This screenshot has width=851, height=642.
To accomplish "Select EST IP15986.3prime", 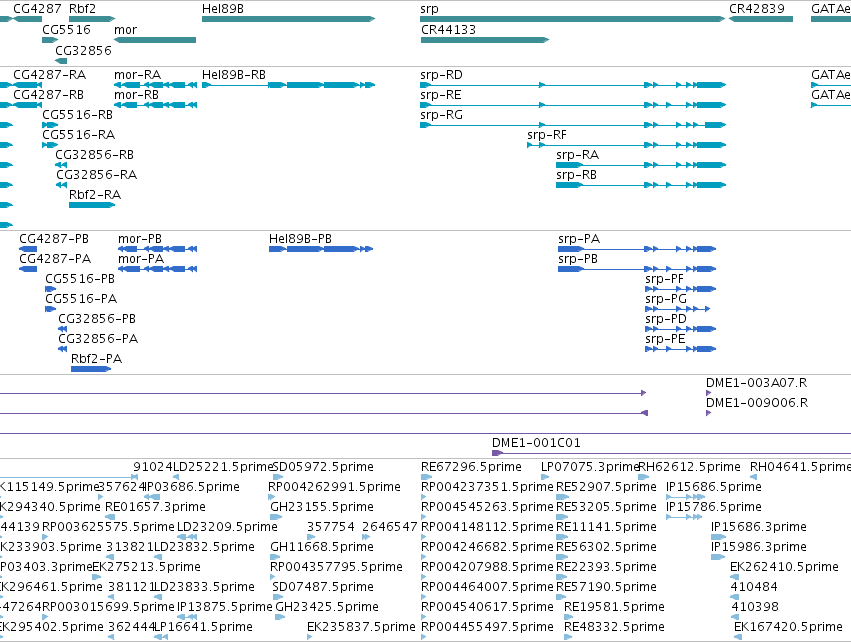I will (759, 548).
